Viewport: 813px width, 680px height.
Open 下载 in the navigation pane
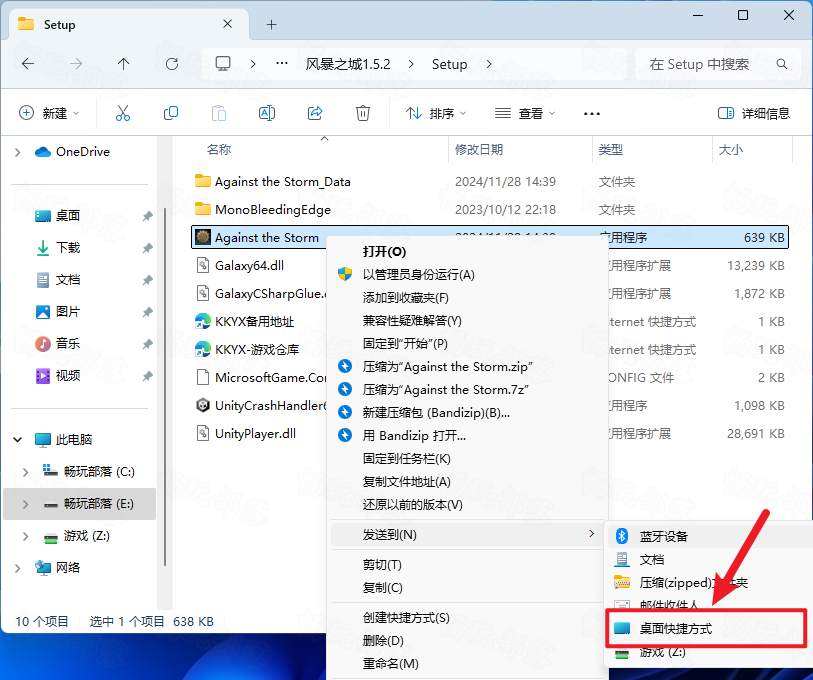coord(67,247)
